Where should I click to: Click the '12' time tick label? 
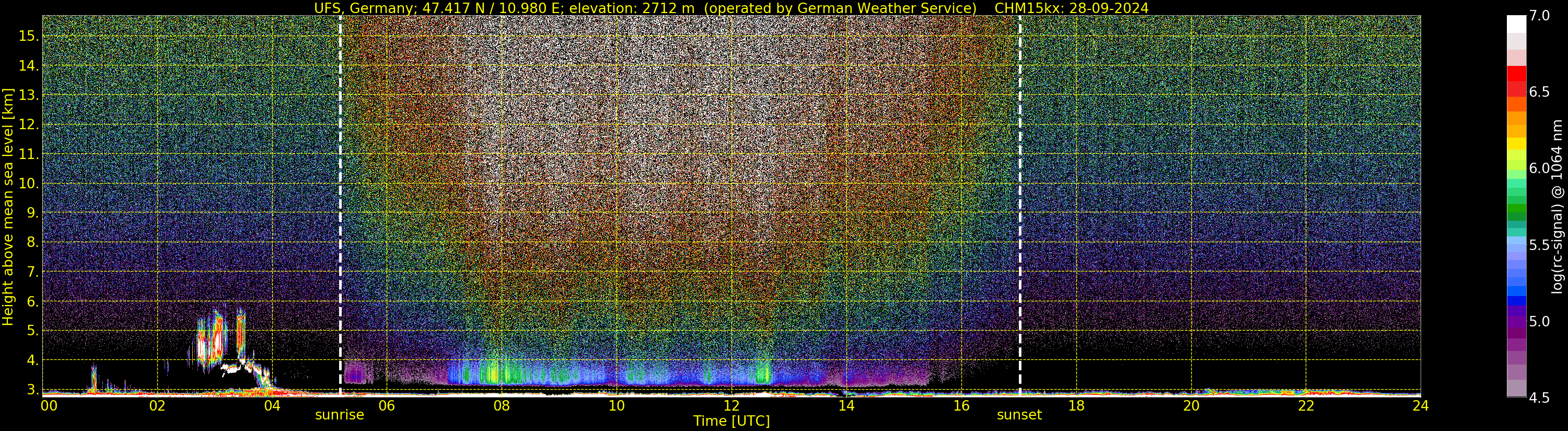coord(731,405)
